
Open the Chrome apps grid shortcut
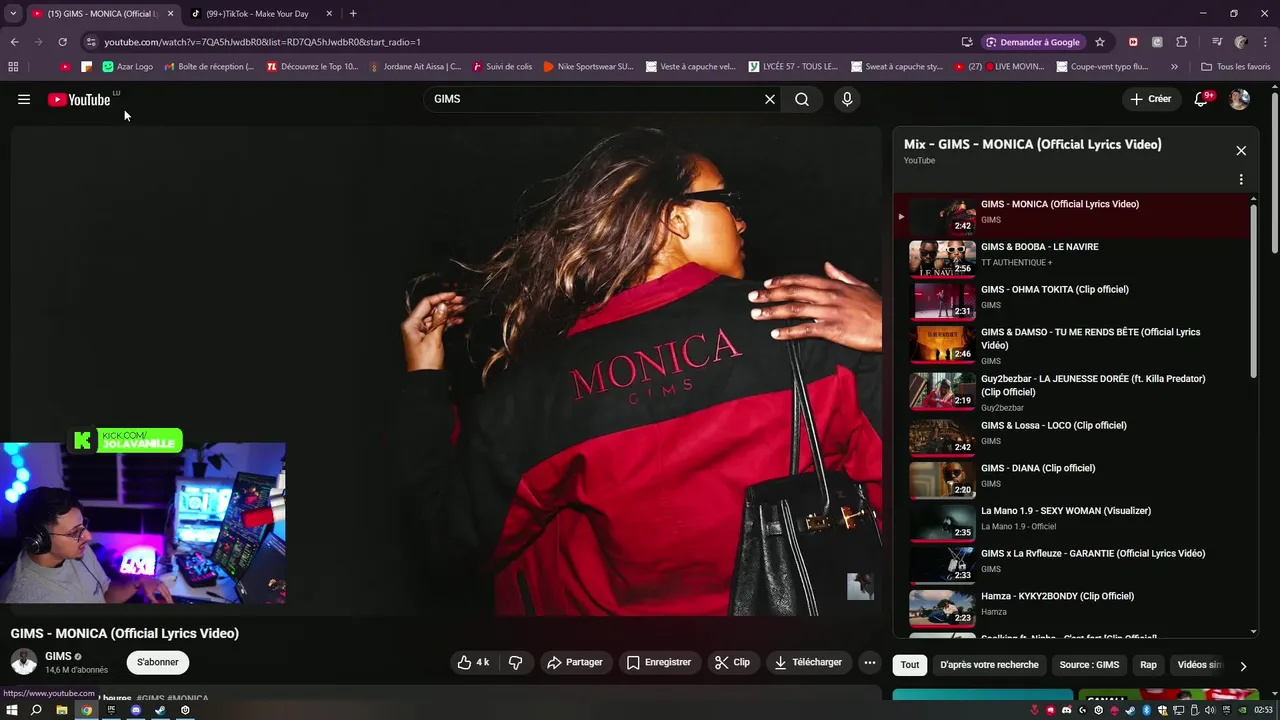(x=13, y=67)
